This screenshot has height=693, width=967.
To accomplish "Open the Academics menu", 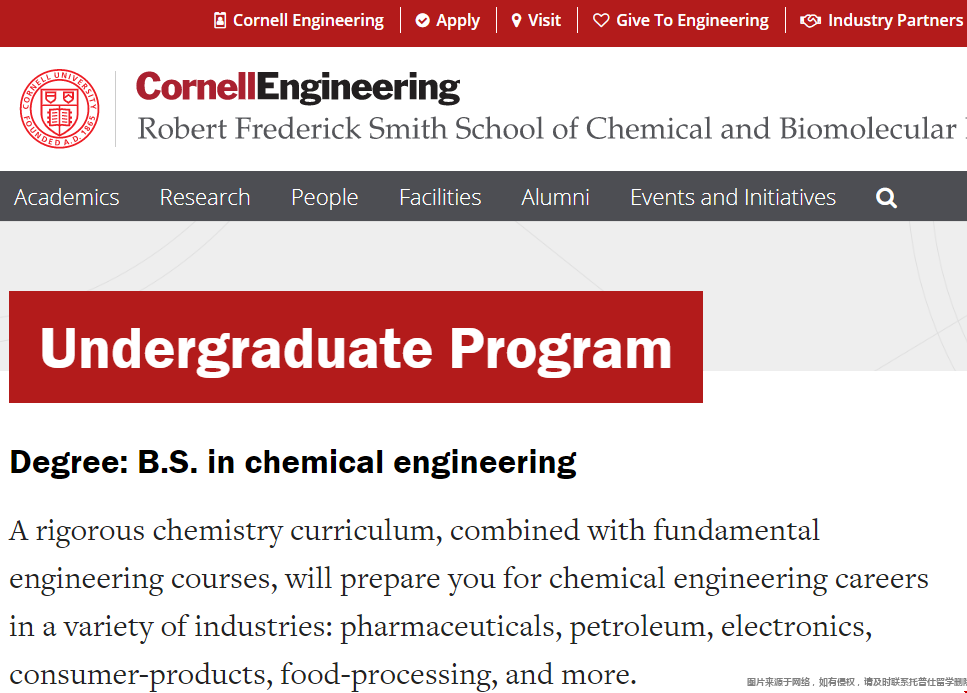I will (67, 197).
